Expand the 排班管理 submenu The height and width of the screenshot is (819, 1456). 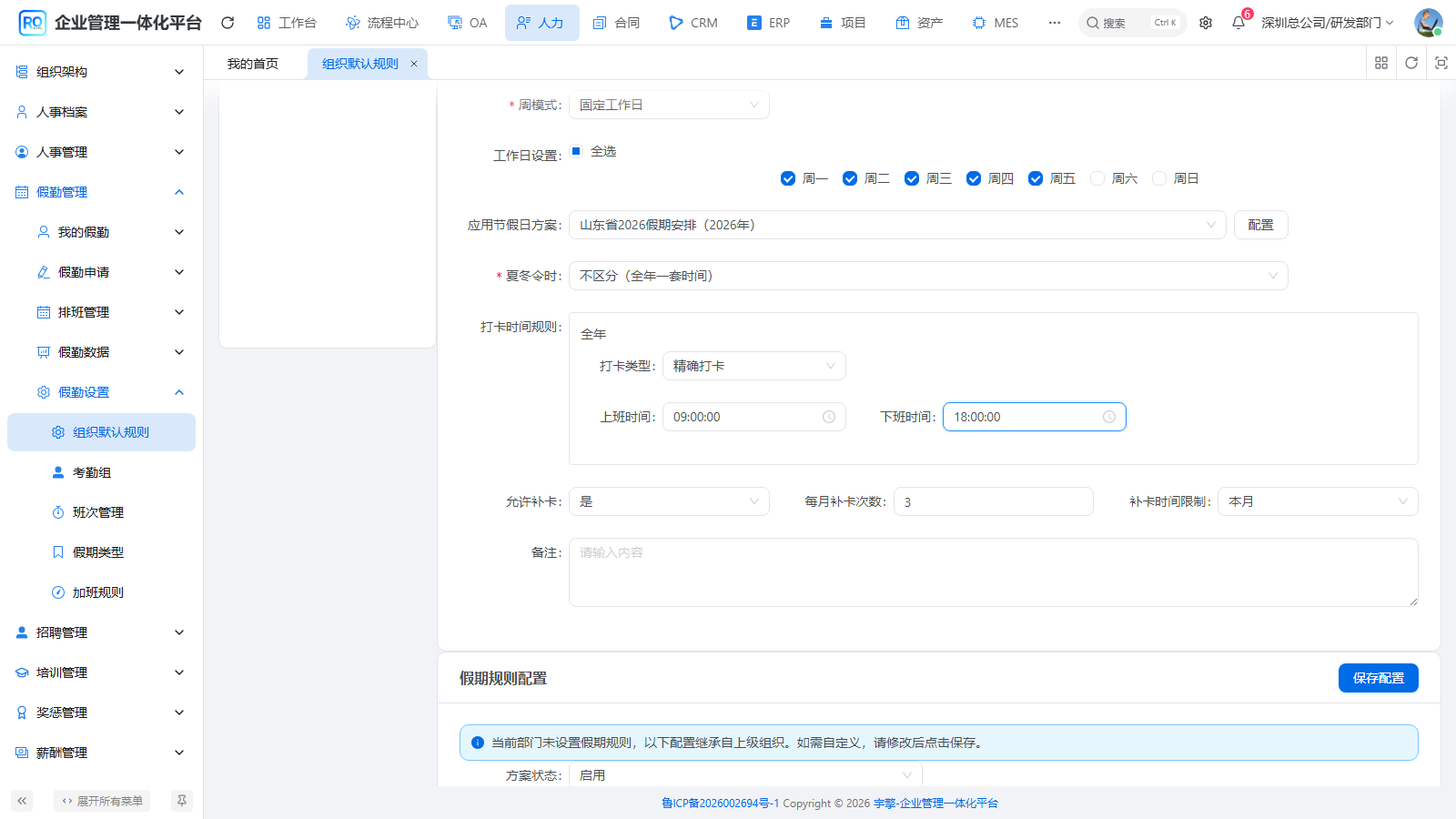click(101, 312)
